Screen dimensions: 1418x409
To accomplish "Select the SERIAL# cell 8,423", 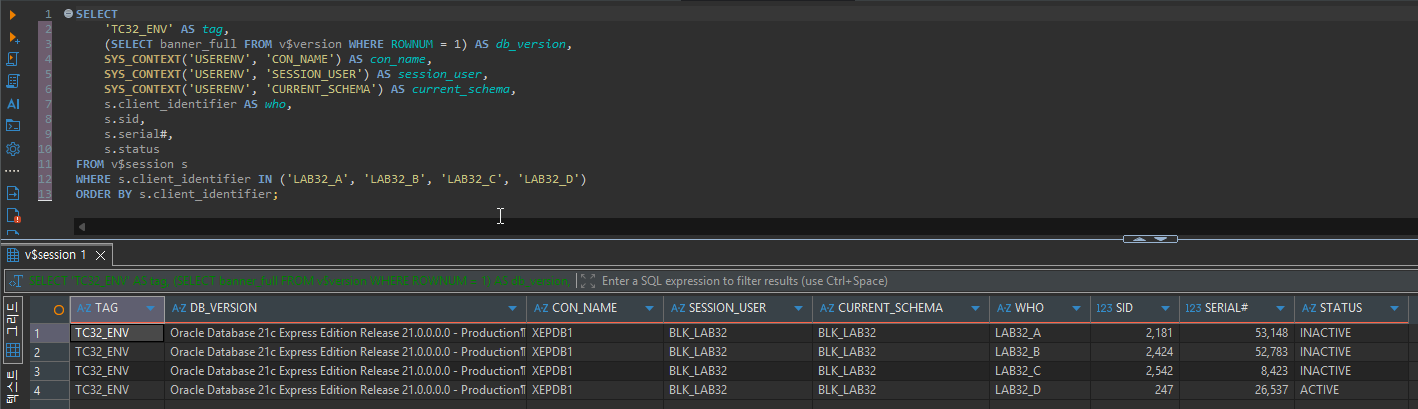I will pos(1236,371).
